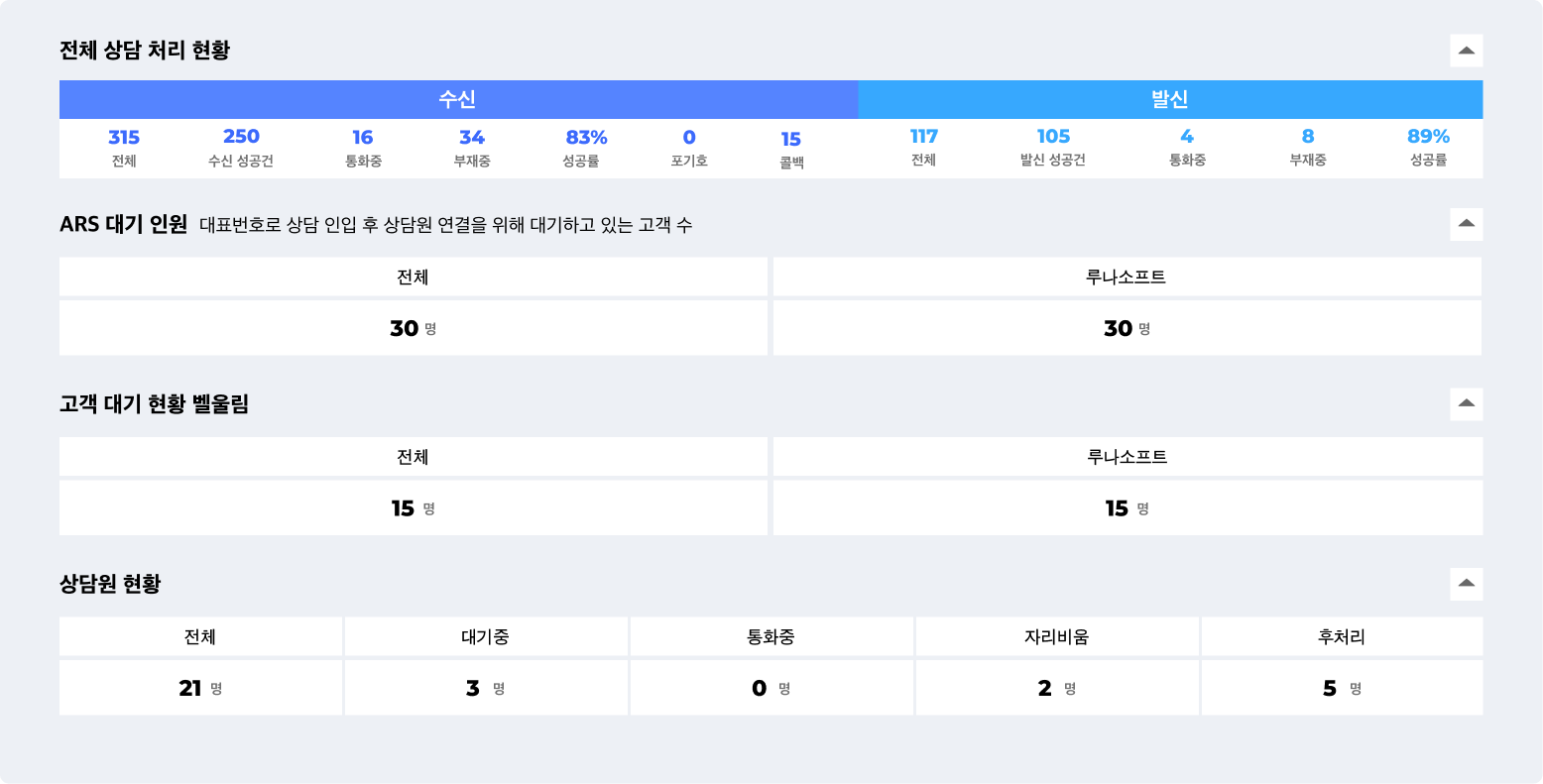The height and width of the screenshot is (784, 1543).
Task: Click the 콜백 count of 15
Action: (x=790, y=139)
